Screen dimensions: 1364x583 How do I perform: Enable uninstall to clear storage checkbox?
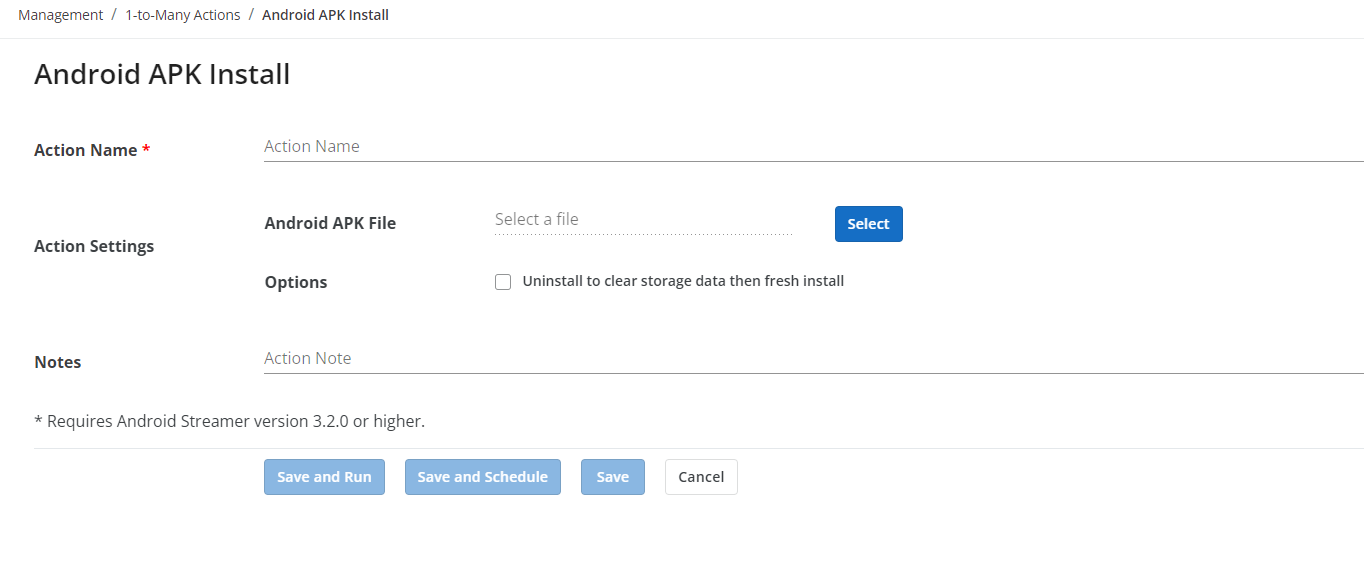point(503,282)
